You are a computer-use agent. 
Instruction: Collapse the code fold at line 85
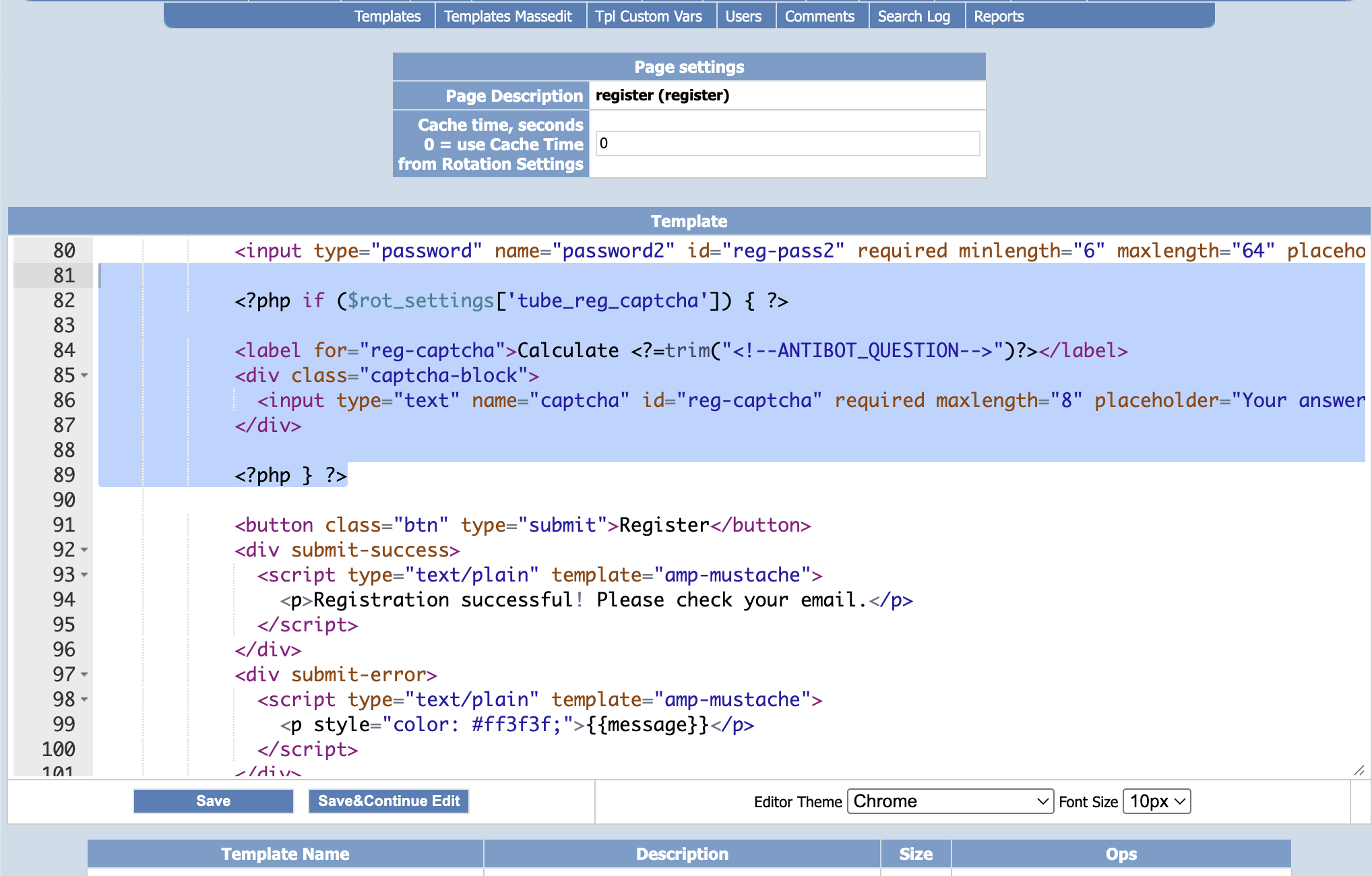point(84,375)
